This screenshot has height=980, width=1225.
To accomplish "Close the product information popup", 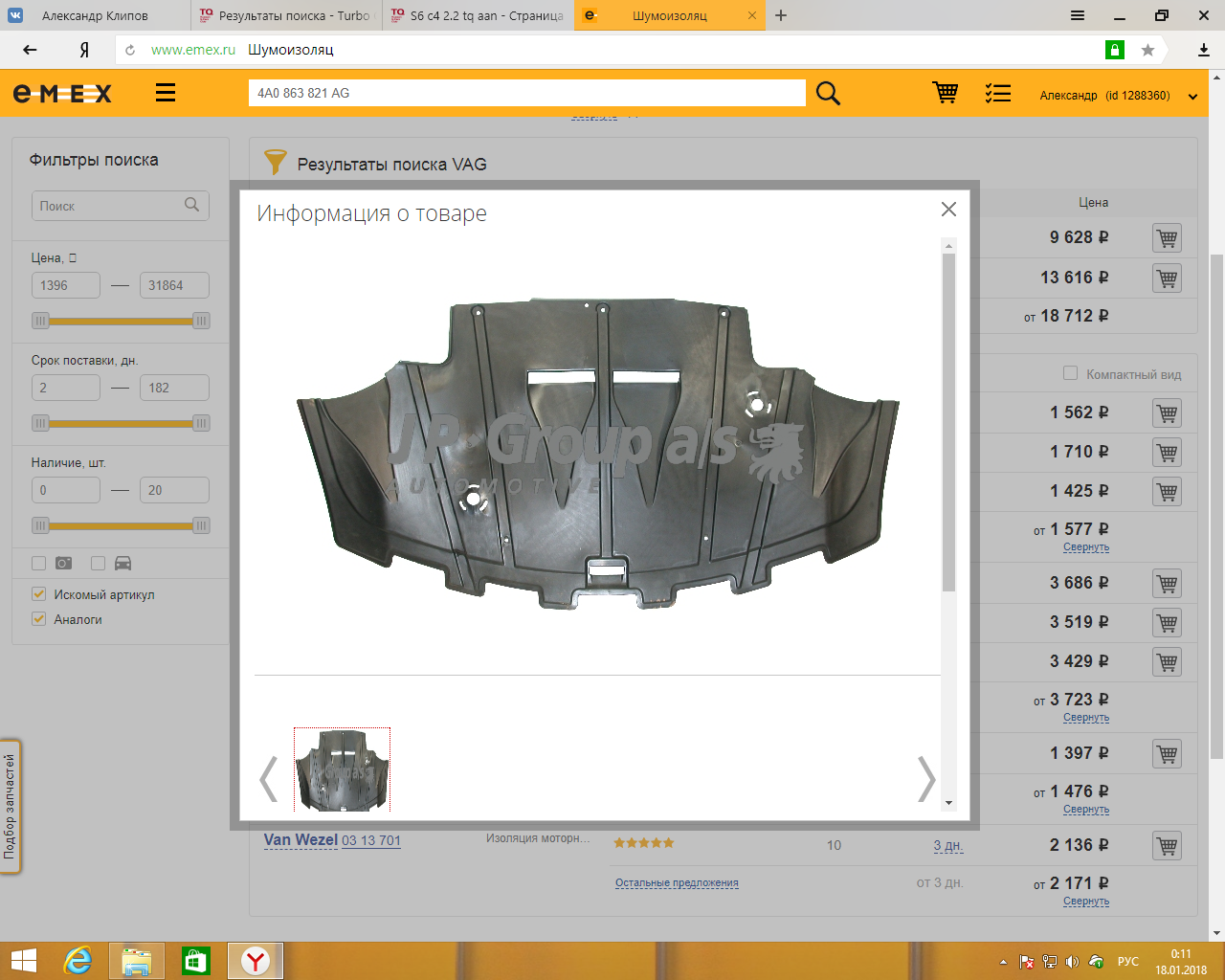I will click(948, 210).
